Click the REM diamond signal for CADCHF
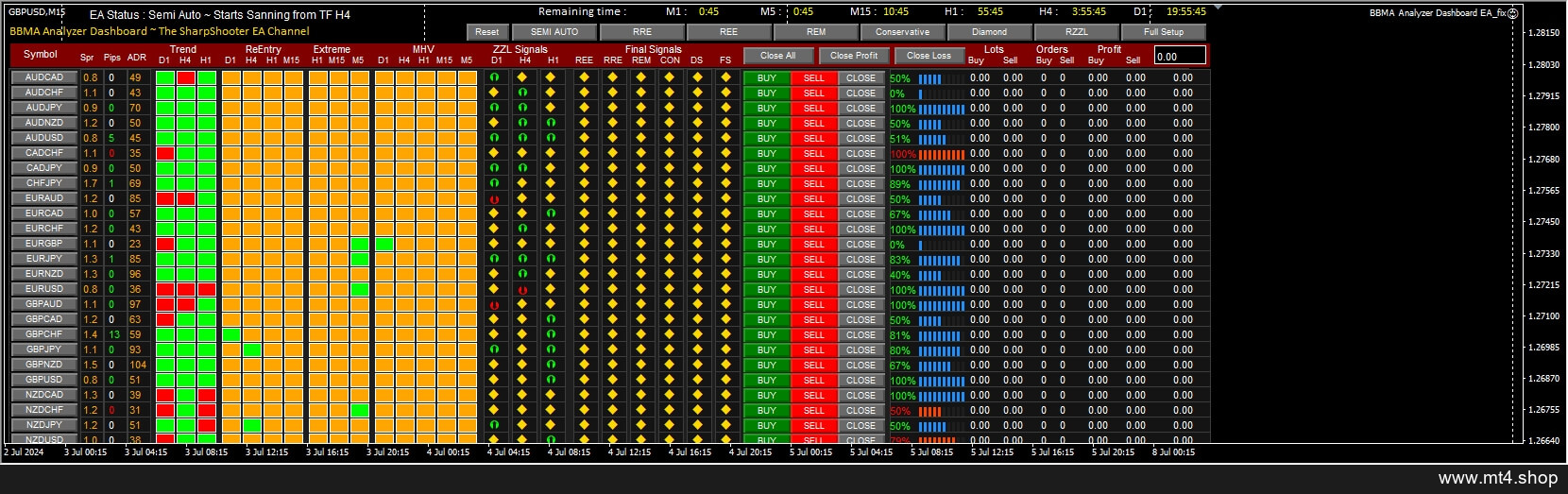This screenshot has width=1568, height=494. pyautogui.click(x=641, y=153)
